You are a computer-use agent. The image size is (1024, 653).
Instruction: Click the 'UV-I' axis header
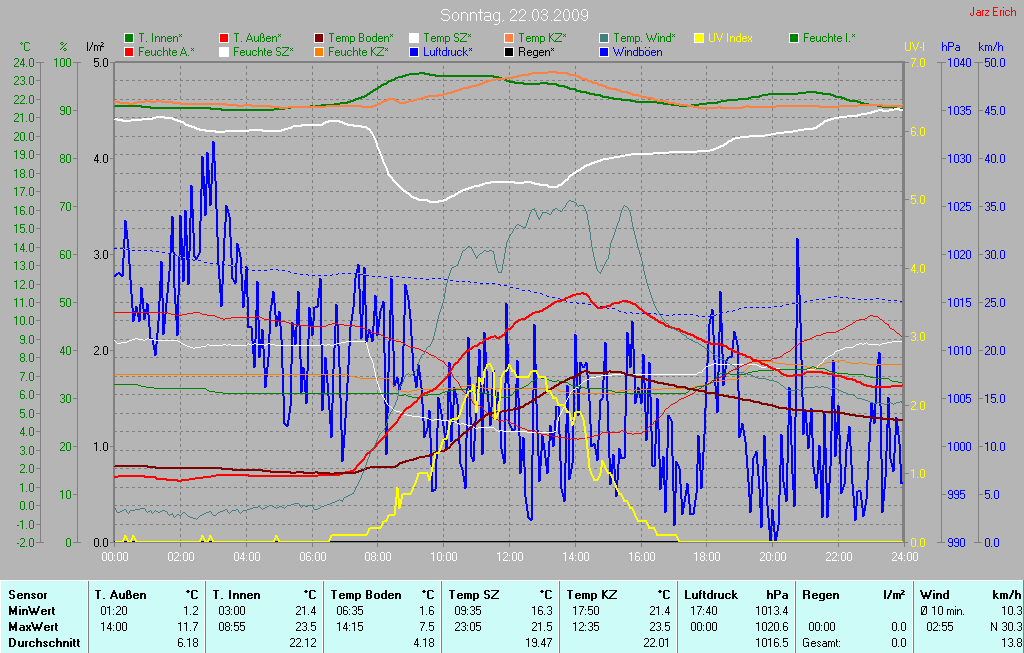coord(914,47)
